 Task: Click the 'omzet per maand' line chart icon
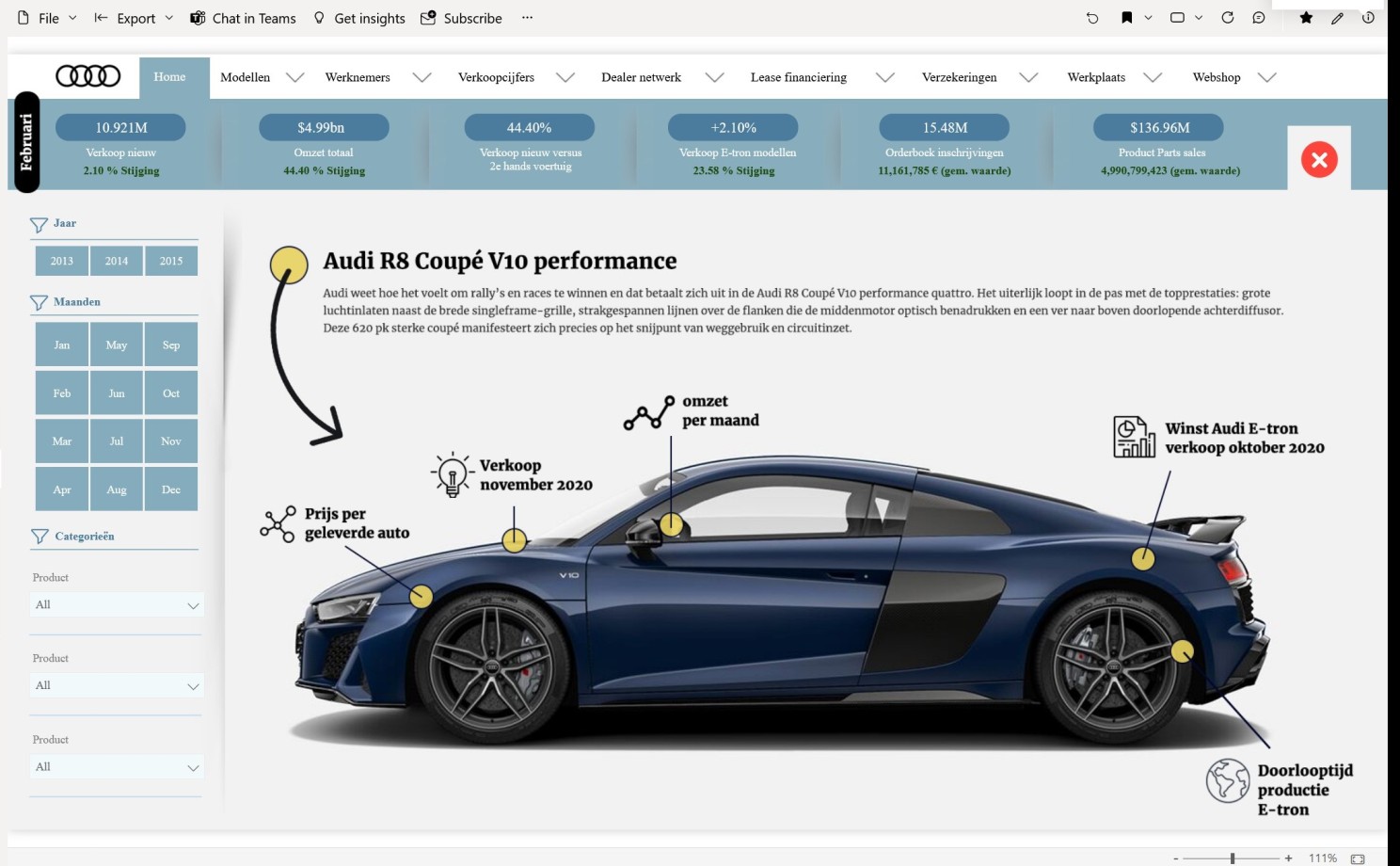click(x=649, y=412)
